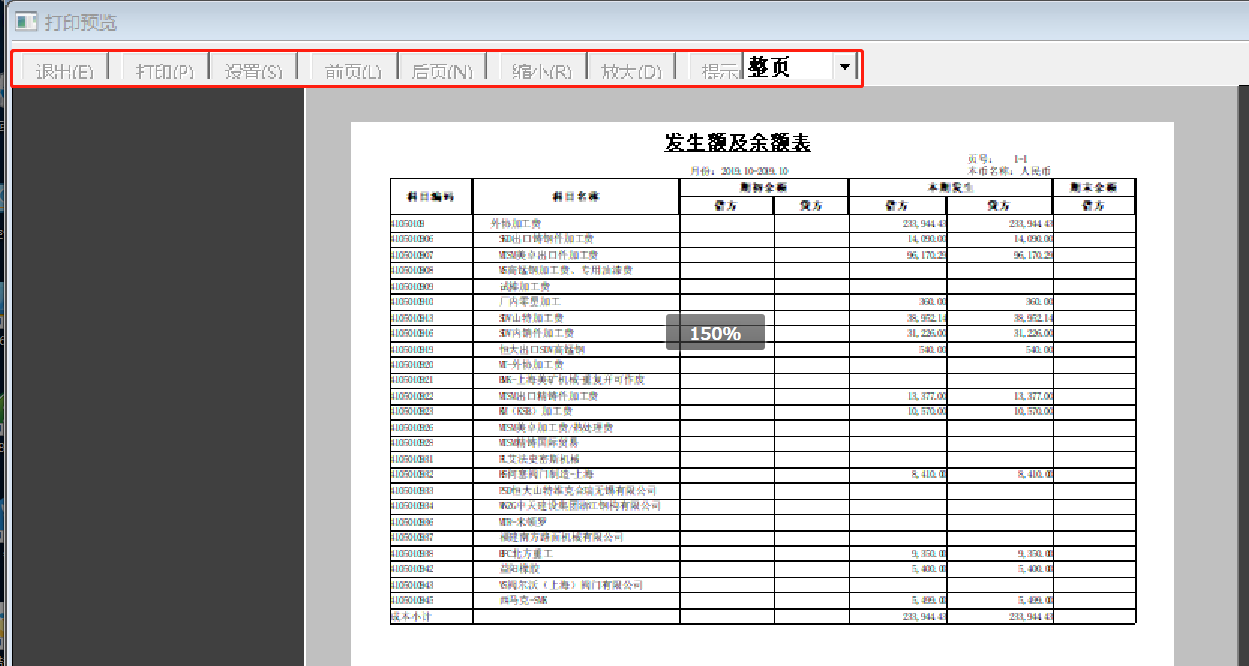This screenshot has height=666, width=1249.
Task: Click the 打印预览 window title icon
Action: click(26, 20)
